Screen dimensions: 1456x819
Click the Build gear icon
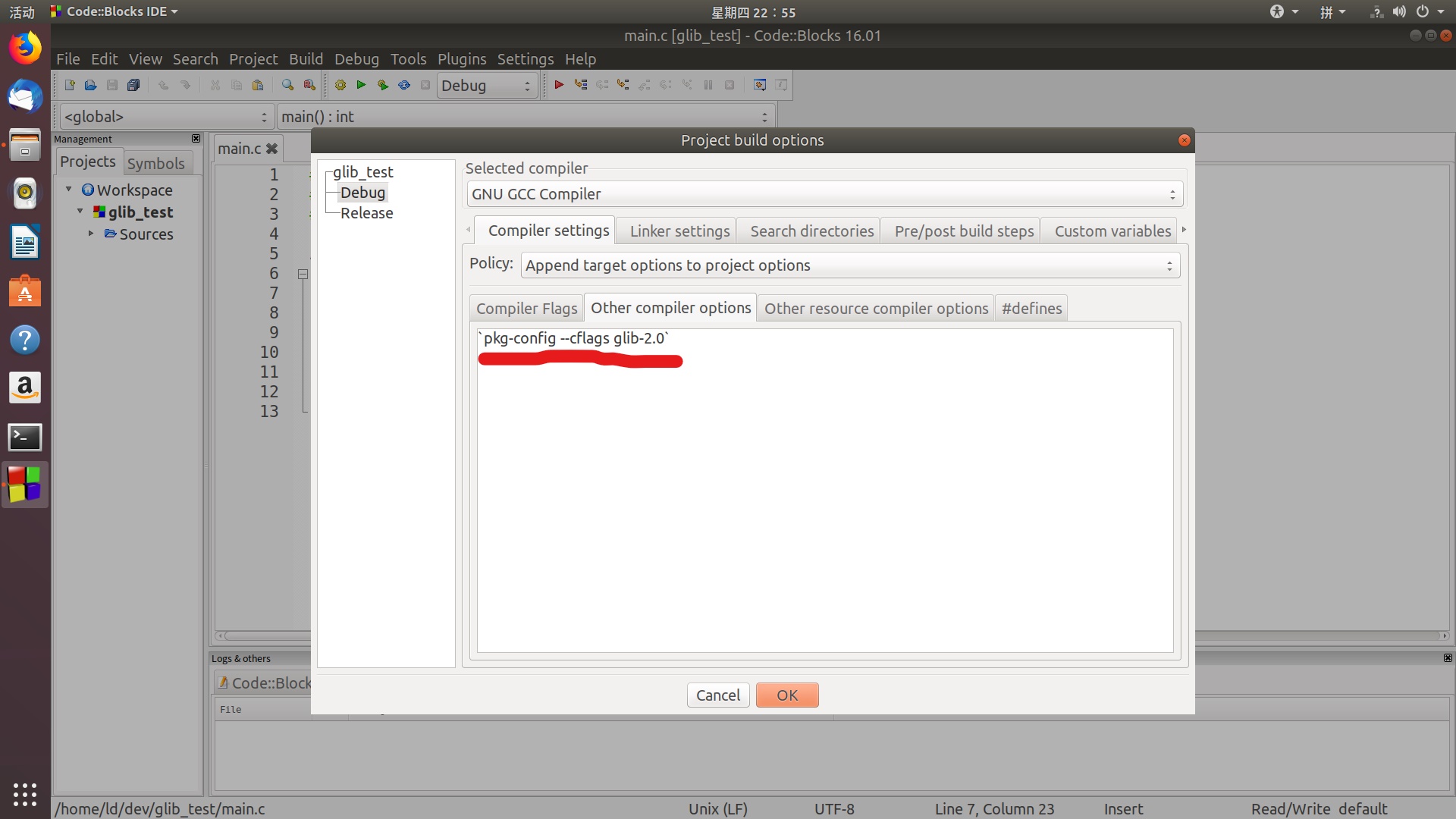(x=340, y=85)
